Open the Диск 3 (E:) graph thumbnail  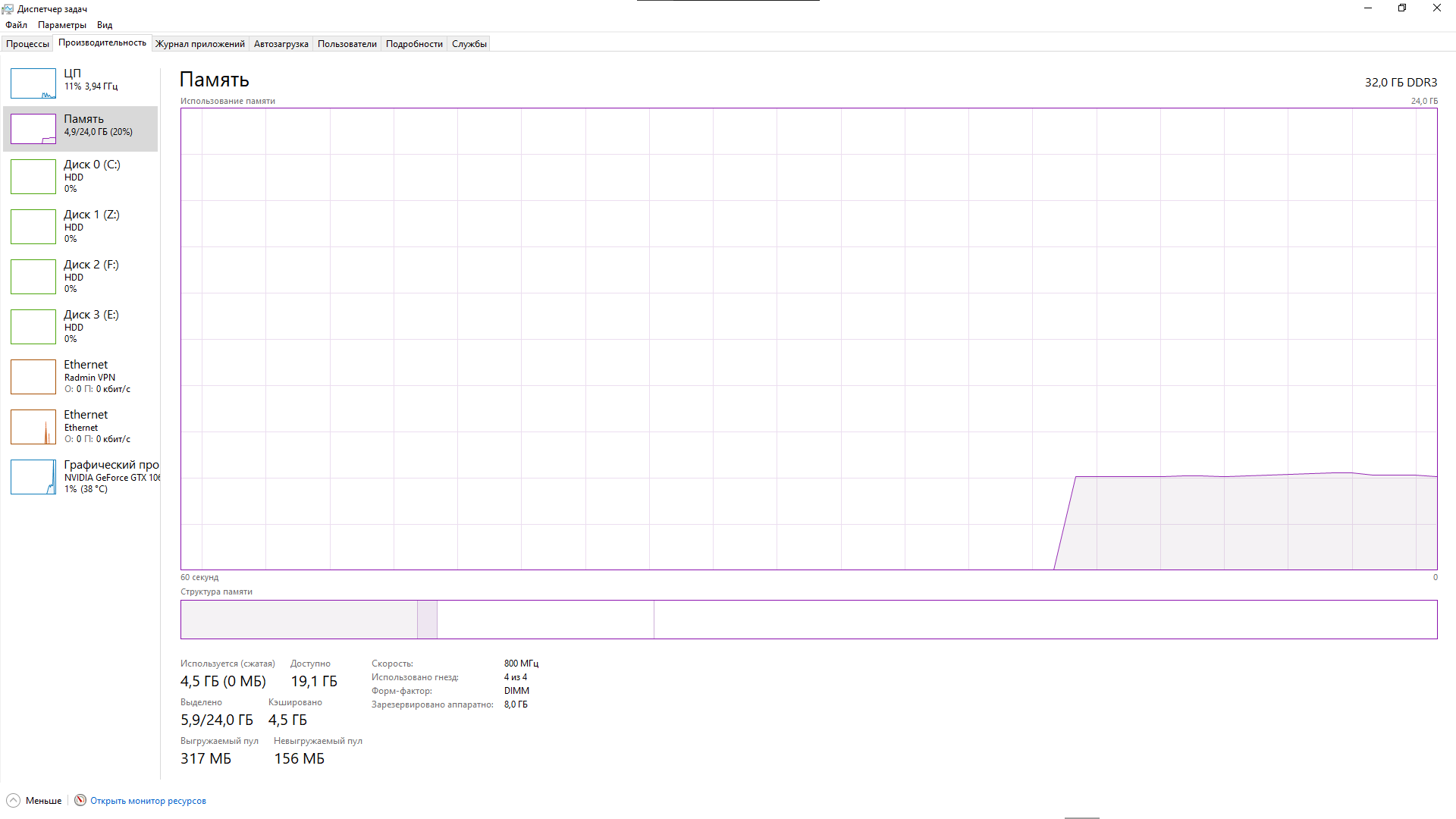pos(33,327)
